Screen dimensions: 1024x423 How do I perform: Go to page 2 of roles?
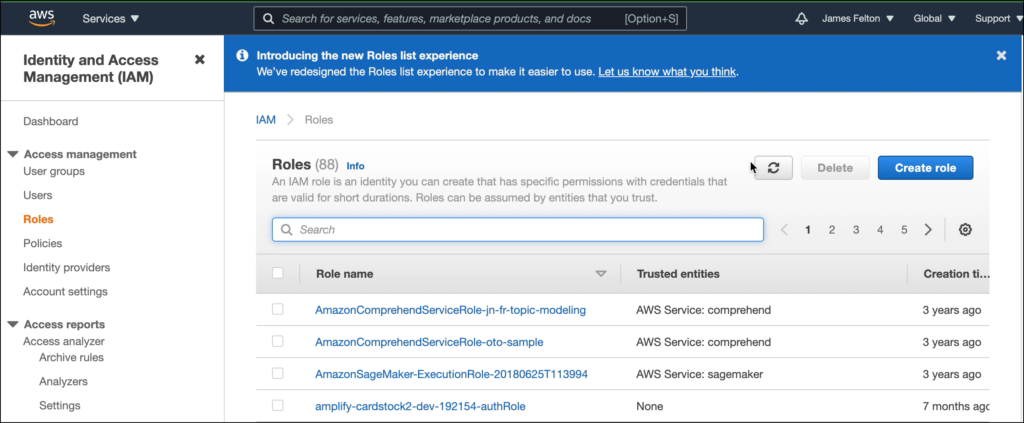coord(832,230)
